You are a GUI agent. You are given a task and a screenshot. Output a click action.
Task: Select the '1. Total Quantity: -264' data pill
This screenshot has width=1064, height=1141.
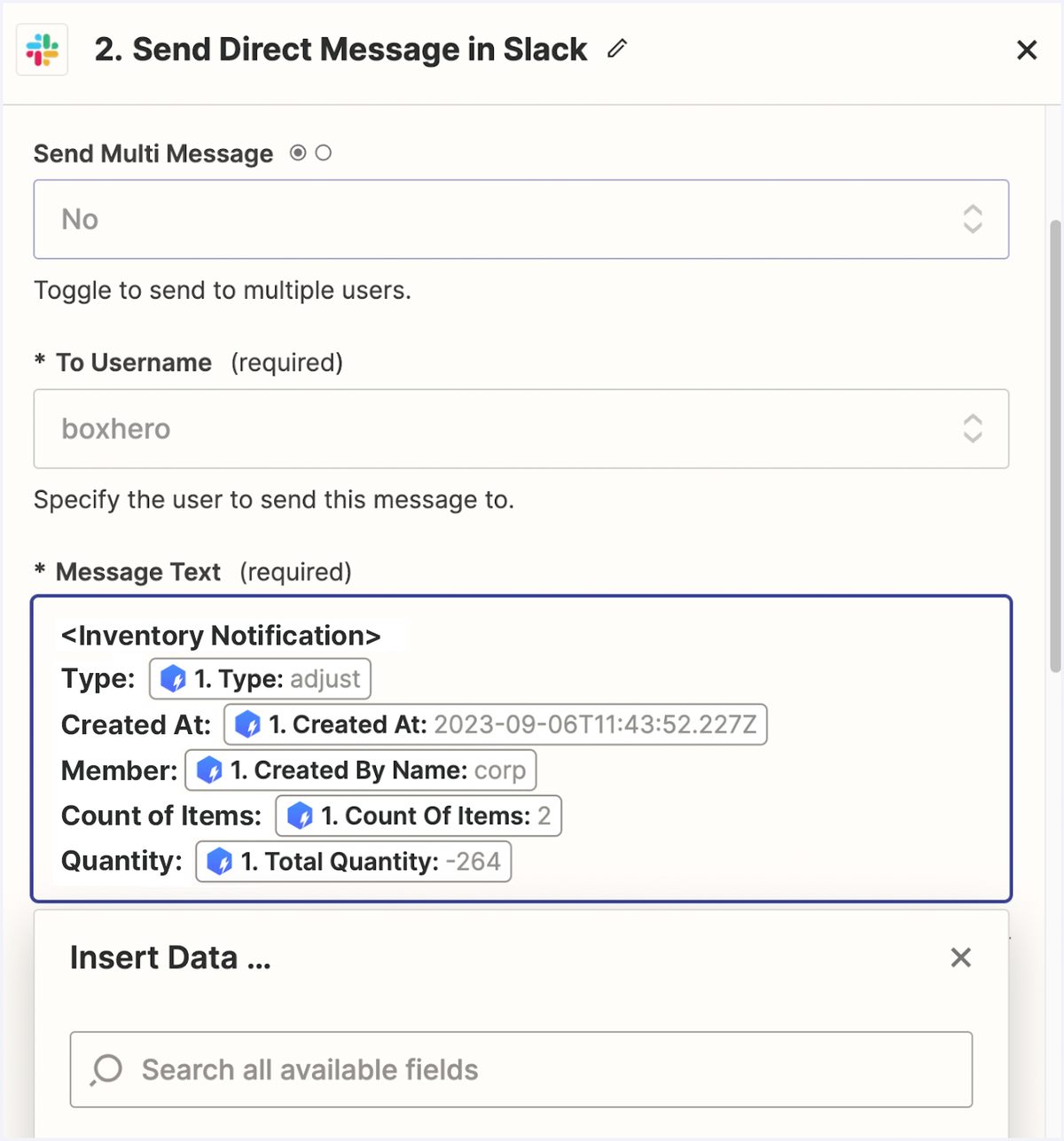tap(353, 861)
